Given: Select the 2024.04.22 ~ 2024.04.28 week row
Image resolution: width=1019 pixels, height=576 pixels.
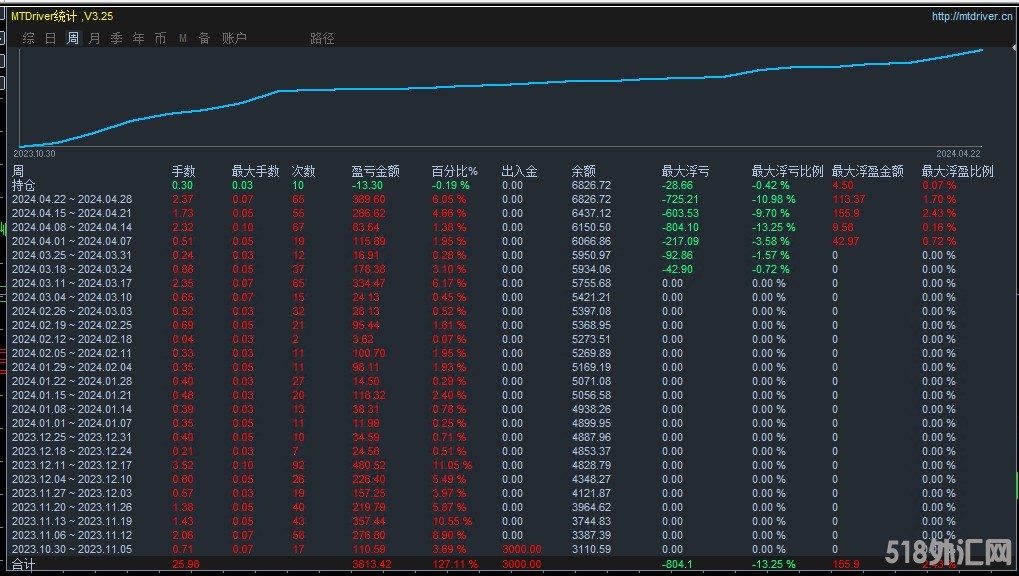Looking at the screenshot, I should click(72, 199).
